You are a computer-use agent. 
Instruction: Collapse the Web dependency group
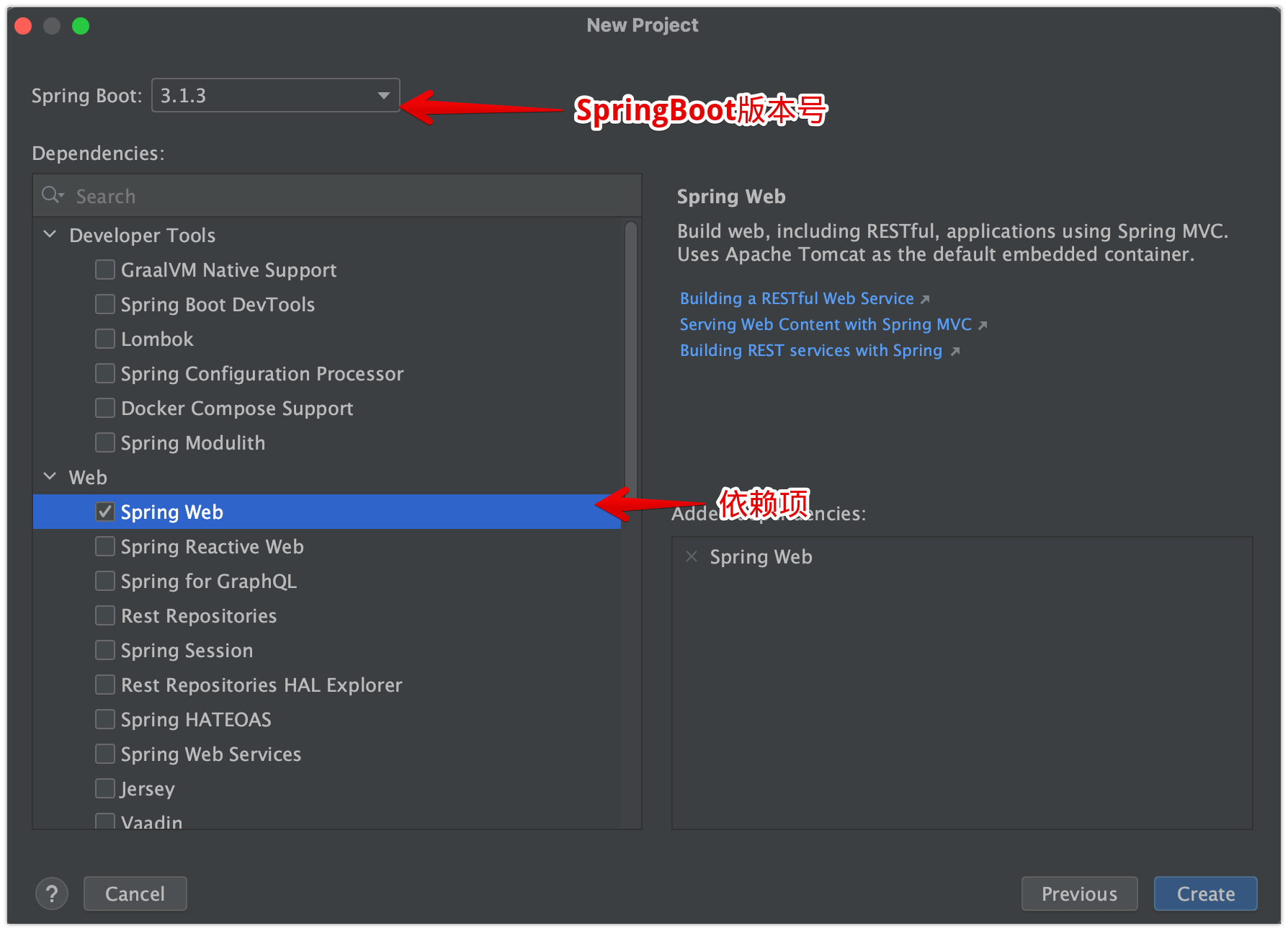tap(50, 477)
